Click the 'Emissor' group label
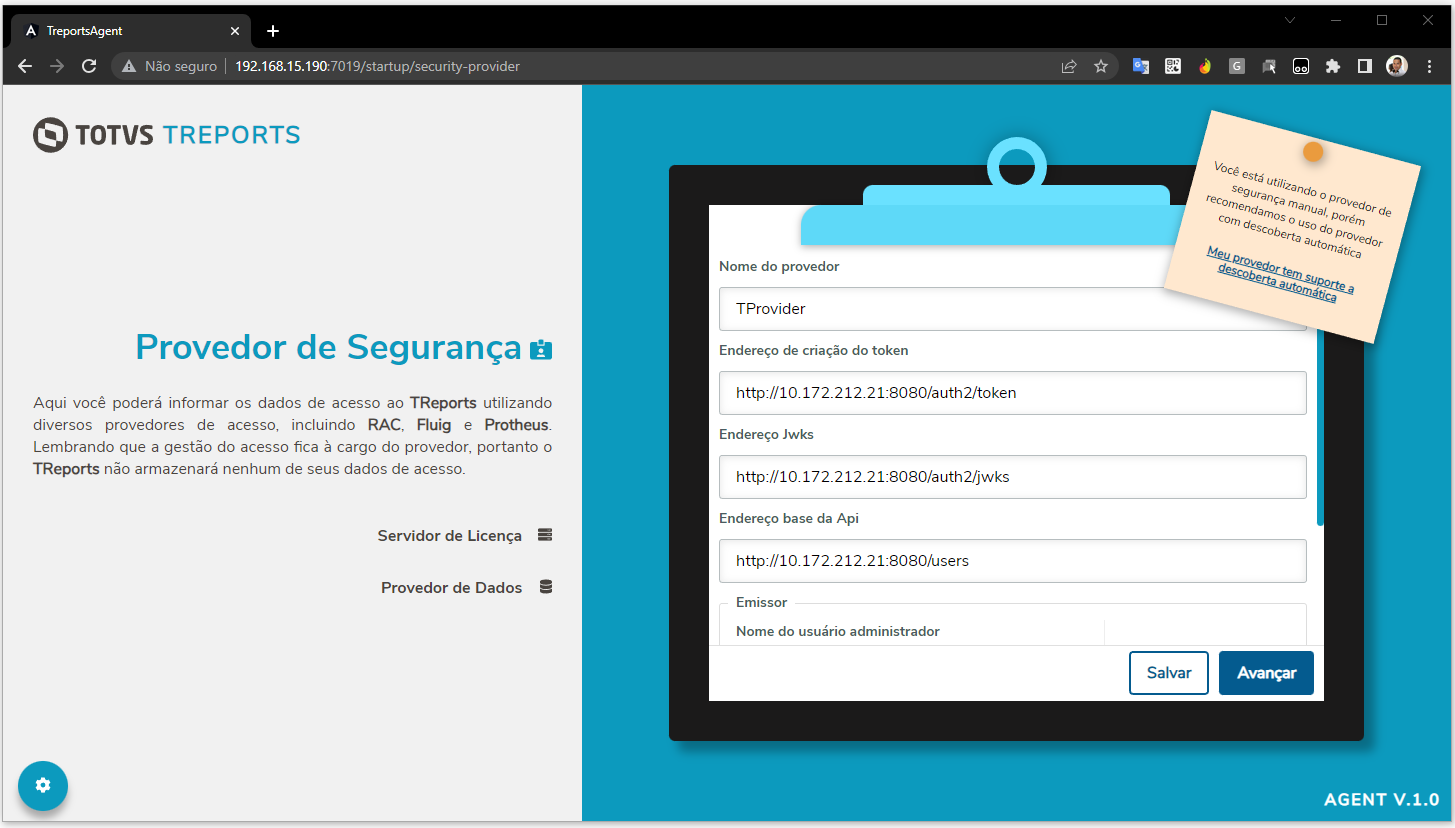Screen dimensions: 1455x828 (x=762, y=602)
